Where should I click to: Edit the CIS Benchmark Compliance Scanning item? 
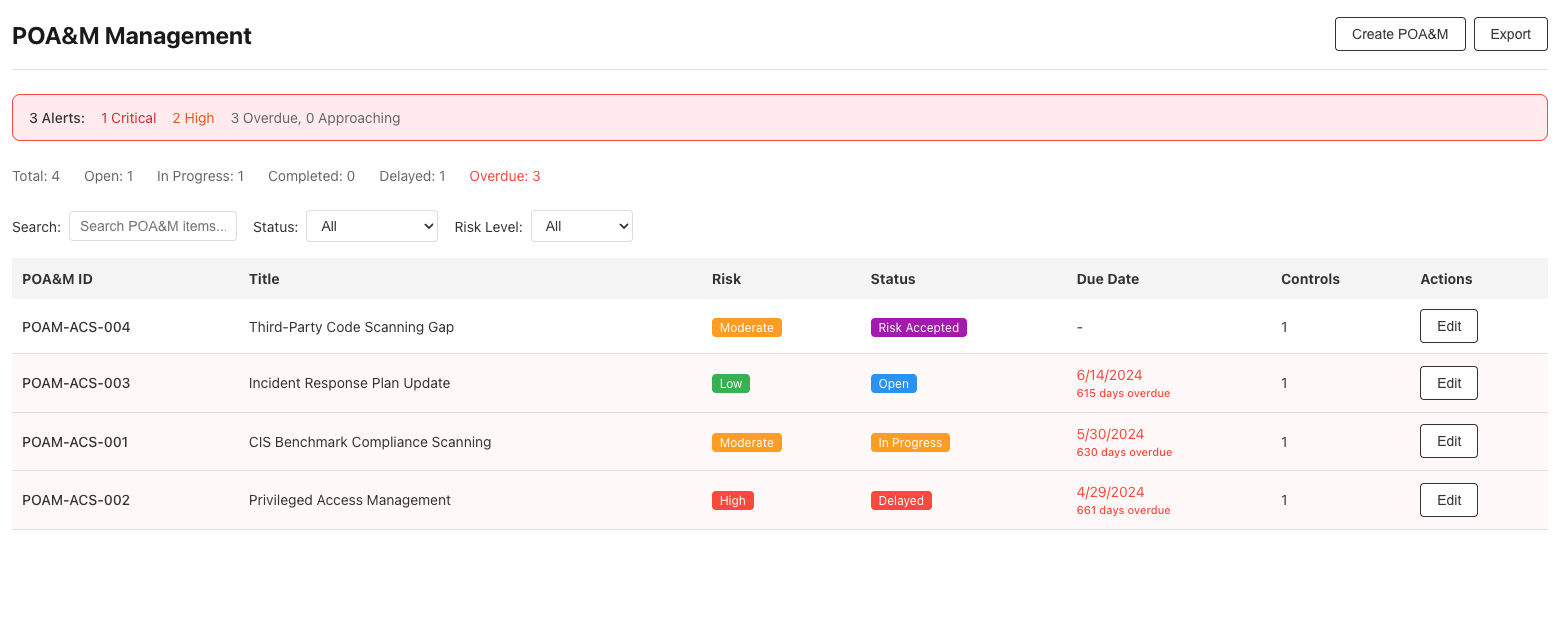coord(1448,441)
